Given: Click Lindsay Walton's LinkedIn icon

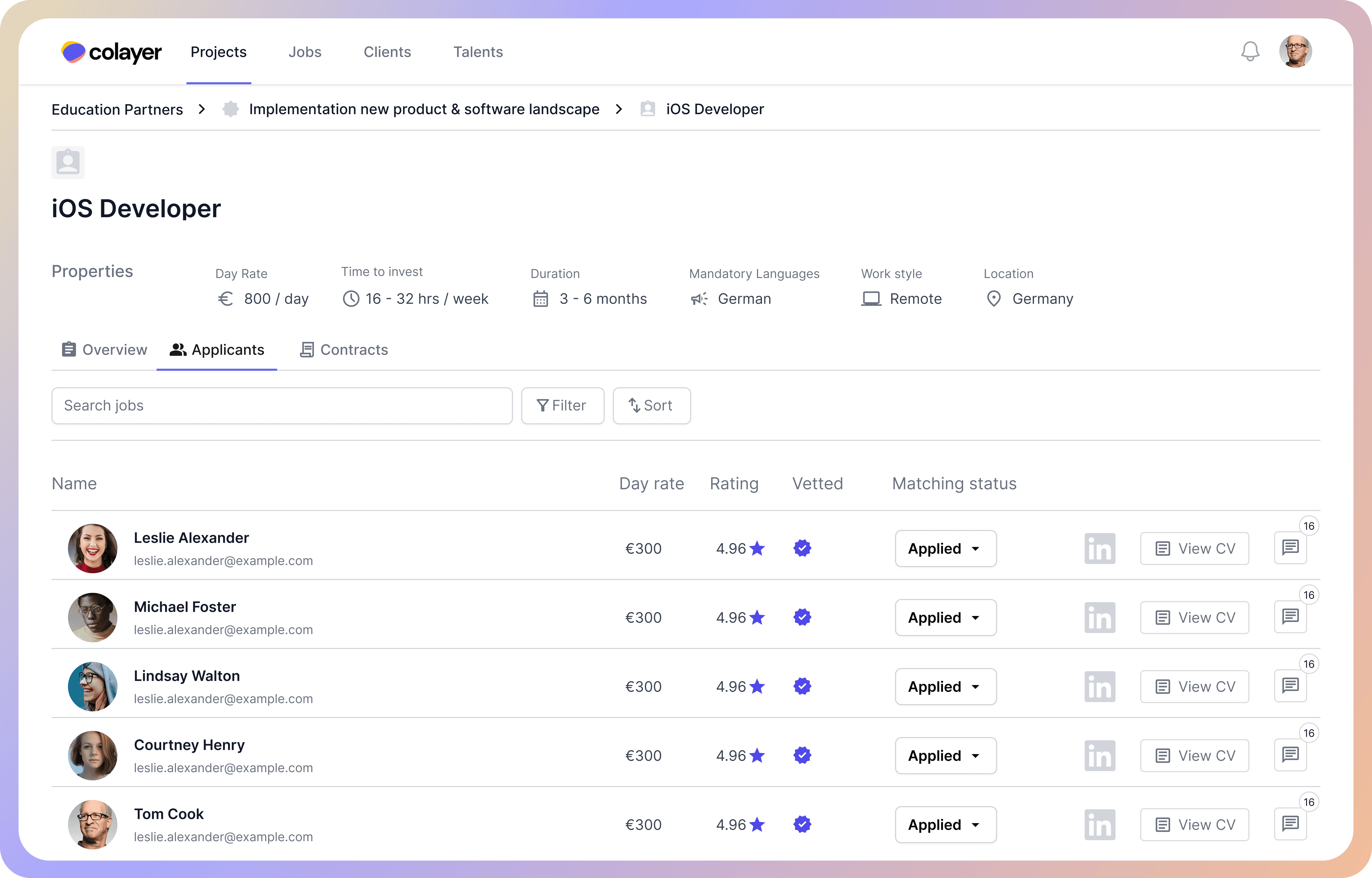Looking at the screenshot, I should pos(1099,686).
